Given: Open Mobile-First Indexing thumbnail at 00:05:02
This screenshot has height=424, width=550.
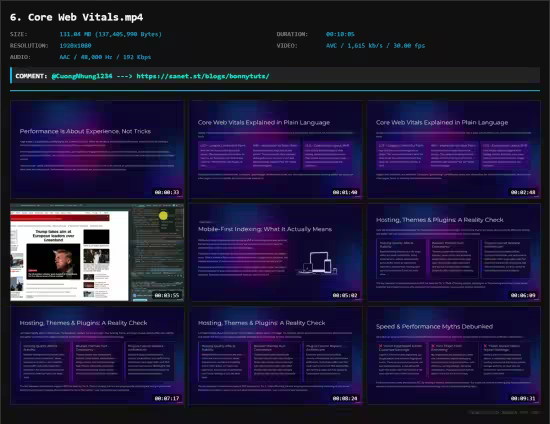Looking at the screenshot, I should pos(275,252).
